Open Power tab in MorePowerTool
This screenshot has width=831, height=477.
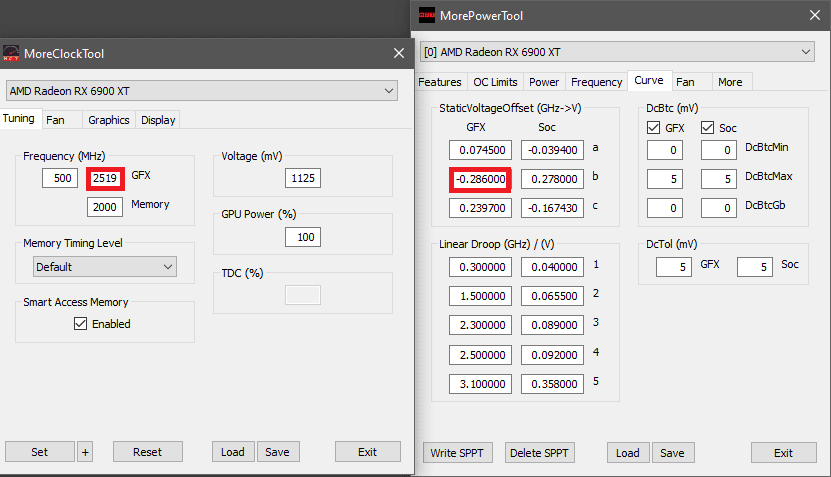544,82
